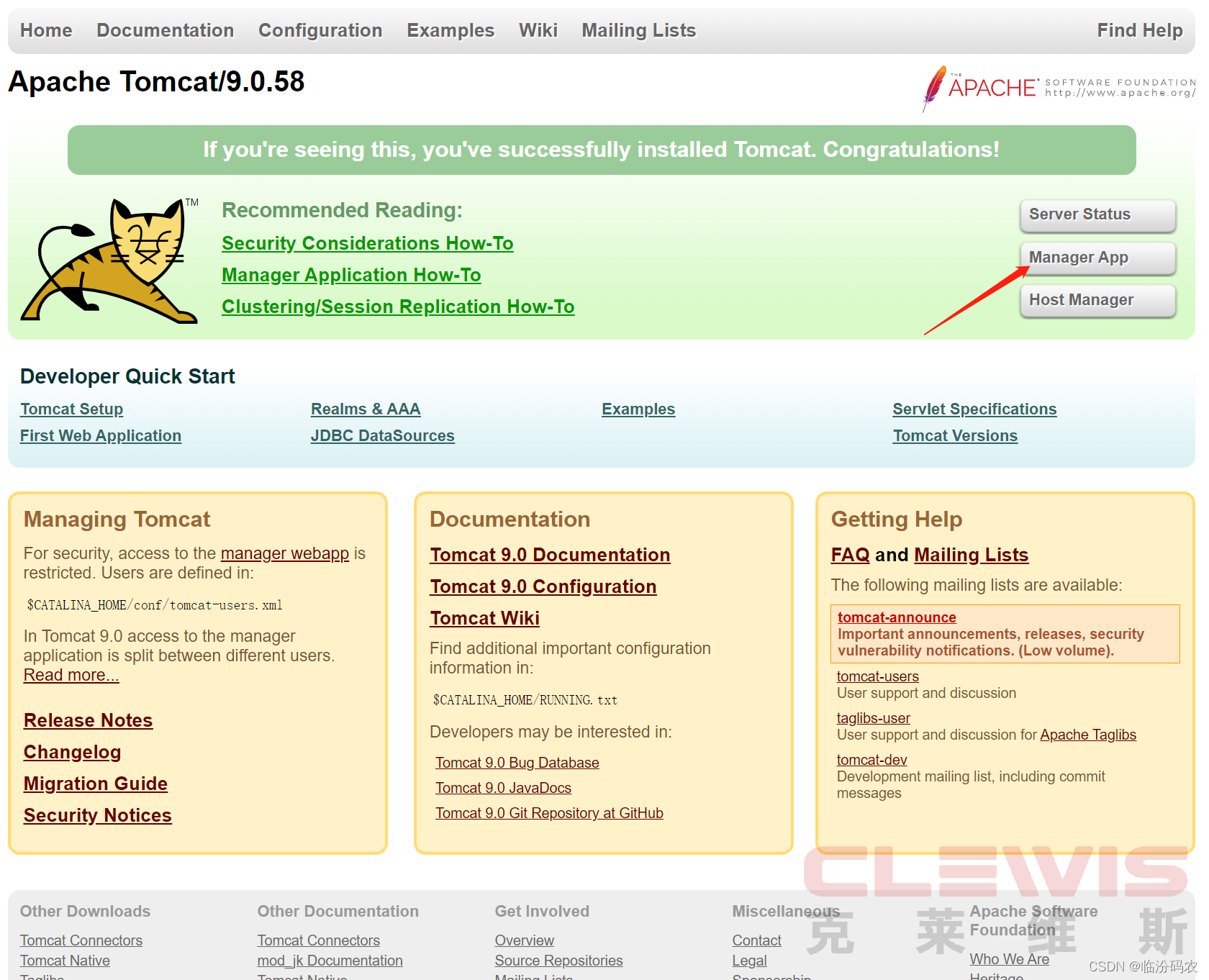
Task: Open Manager Application How-To link
Action: coord(351,275)
